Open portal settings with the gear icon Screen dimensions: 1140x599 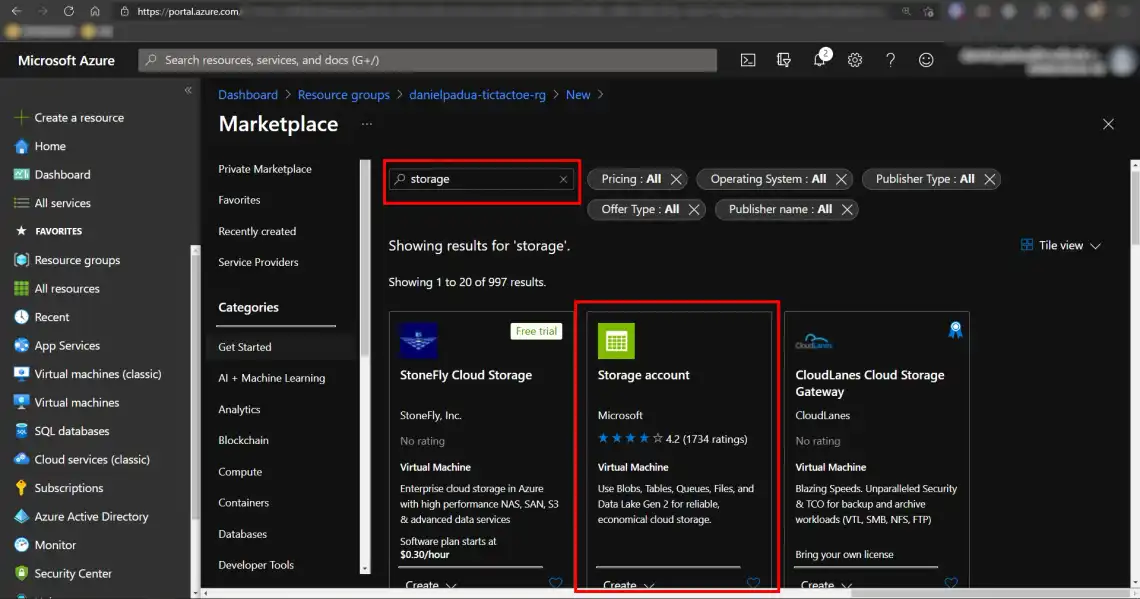pyautogui.click(x=855, y=59)
